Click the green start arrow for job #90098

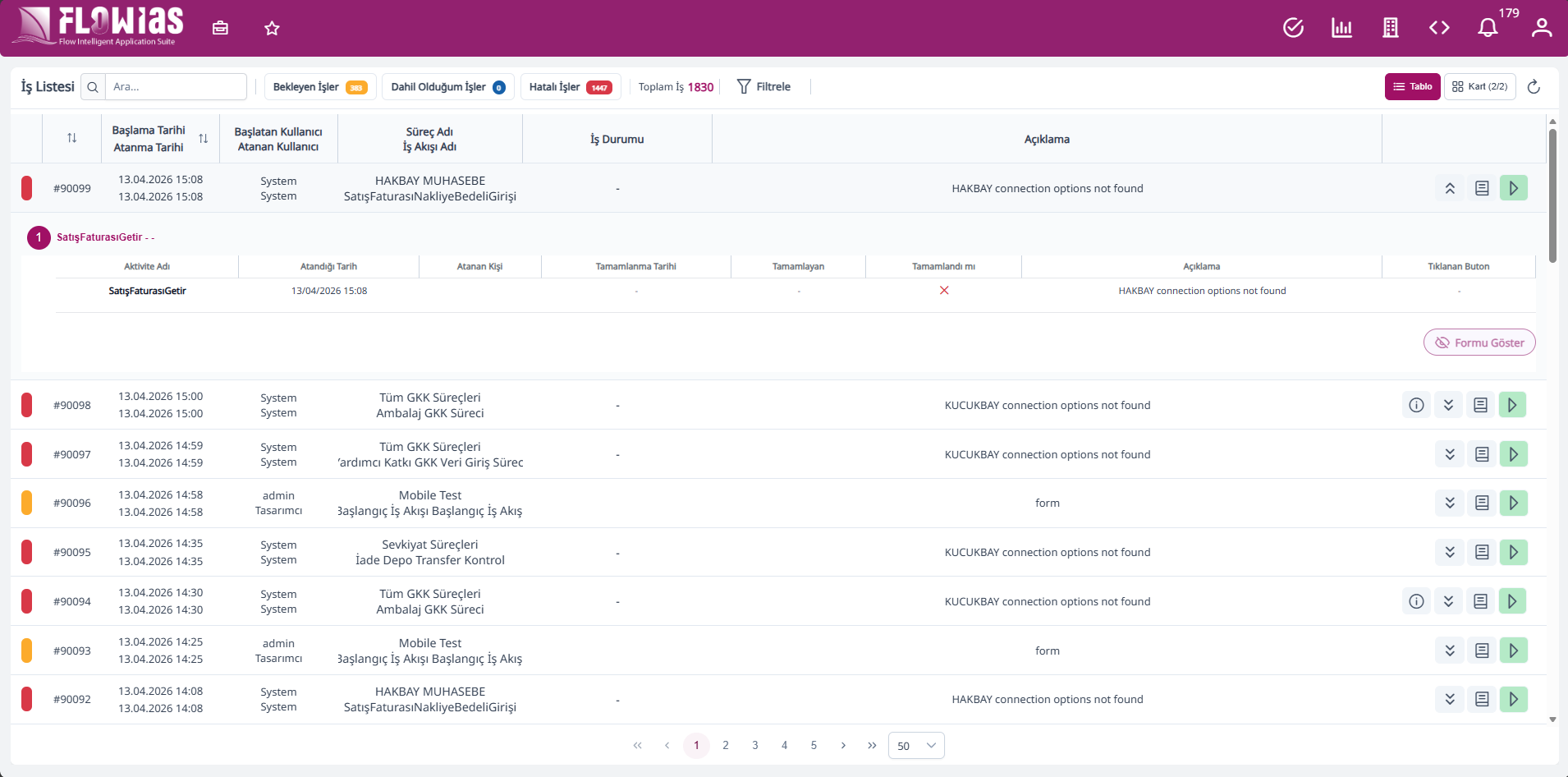click(1512, 405)
